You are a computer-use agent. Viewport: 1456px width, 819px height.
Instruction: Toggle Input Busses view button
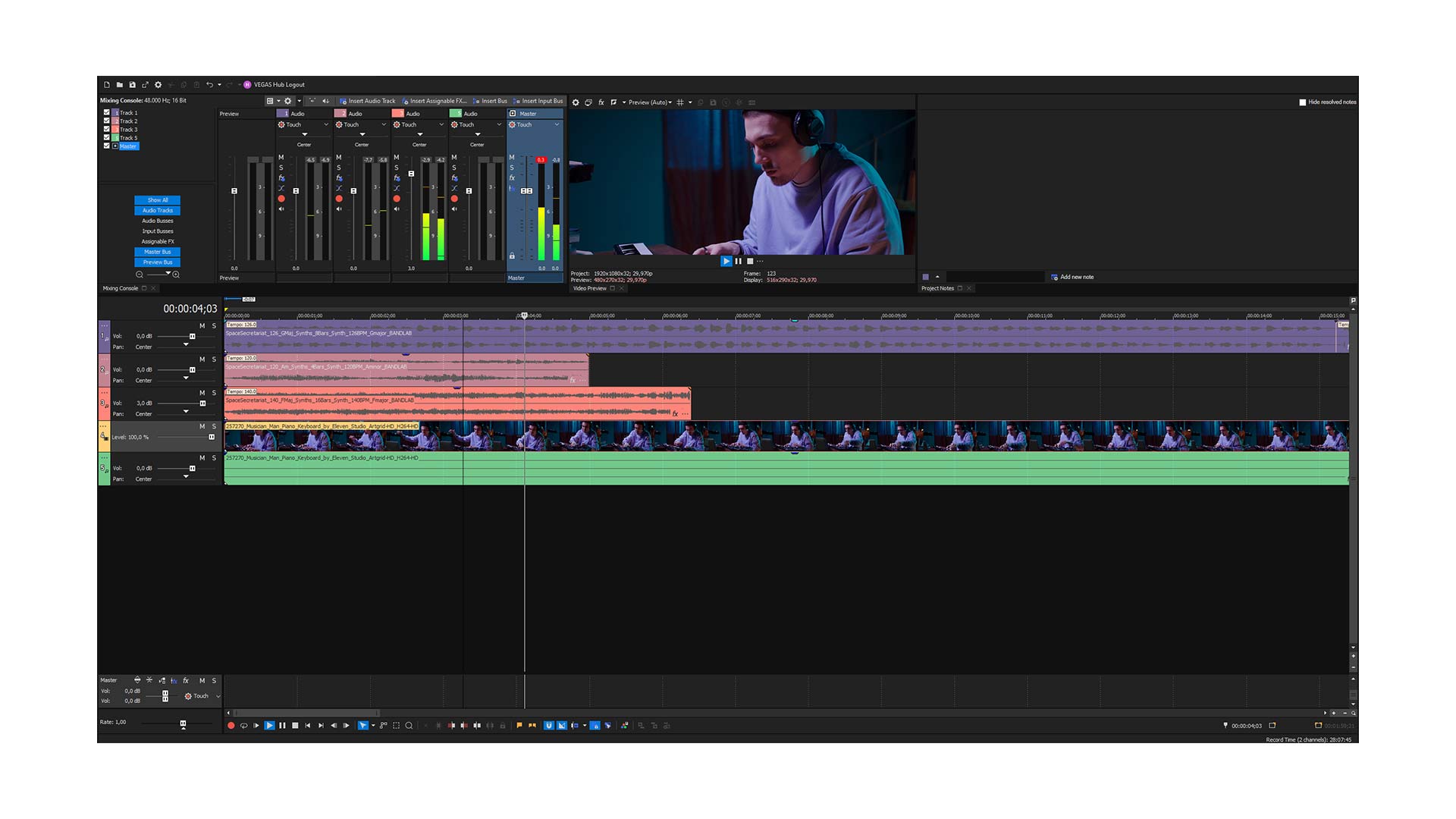158,231
